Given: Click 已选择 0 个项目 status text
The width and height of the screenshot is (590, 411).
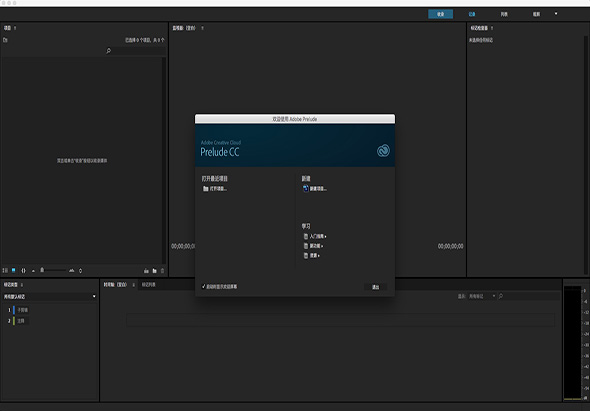Looking at the screenshot, I should coord(145,40).
